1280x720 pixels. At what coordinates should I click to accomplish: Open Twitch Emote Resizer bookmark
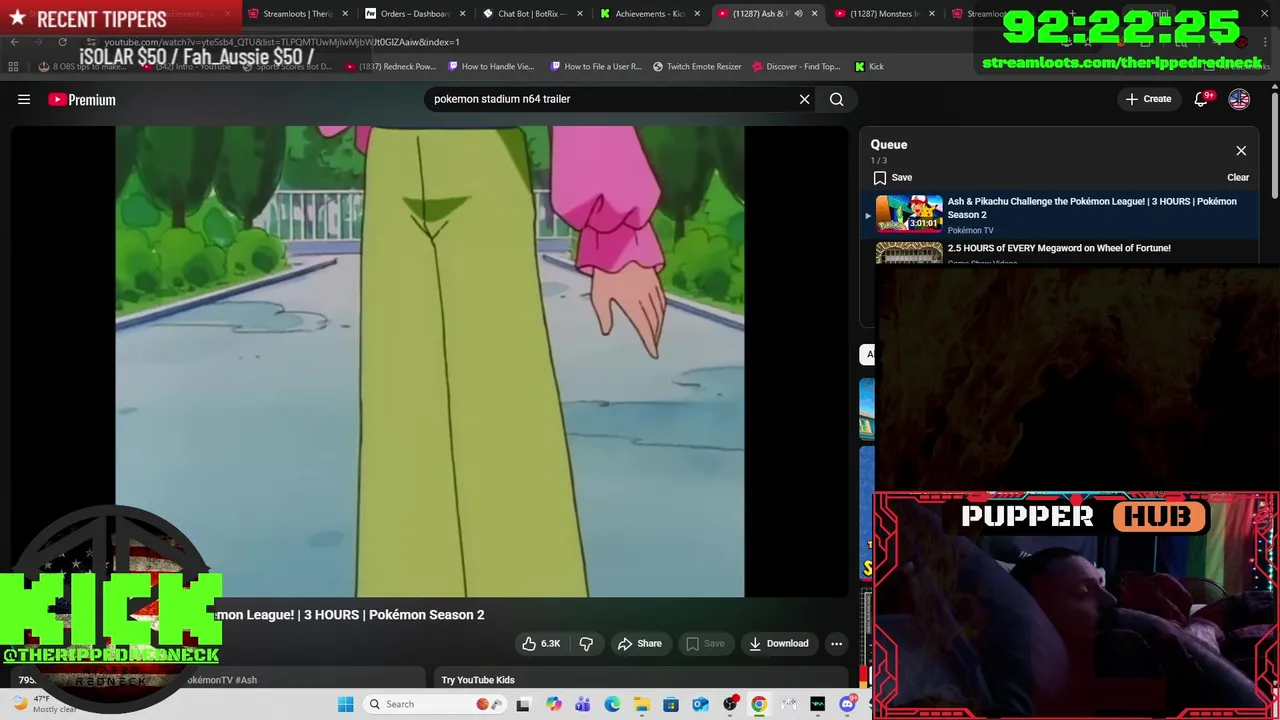[x=697, y=67]
